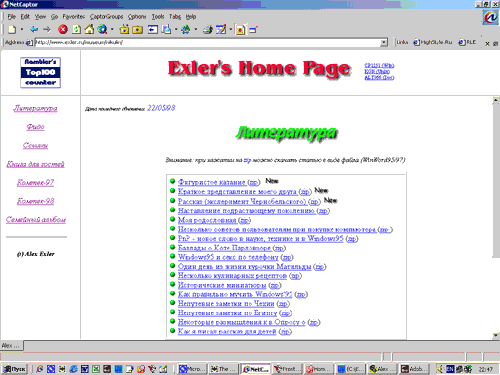This screenshot has height=375, width=500.
Task: Open the CaptorGroups menu
Action: click(x=106, y=16)
